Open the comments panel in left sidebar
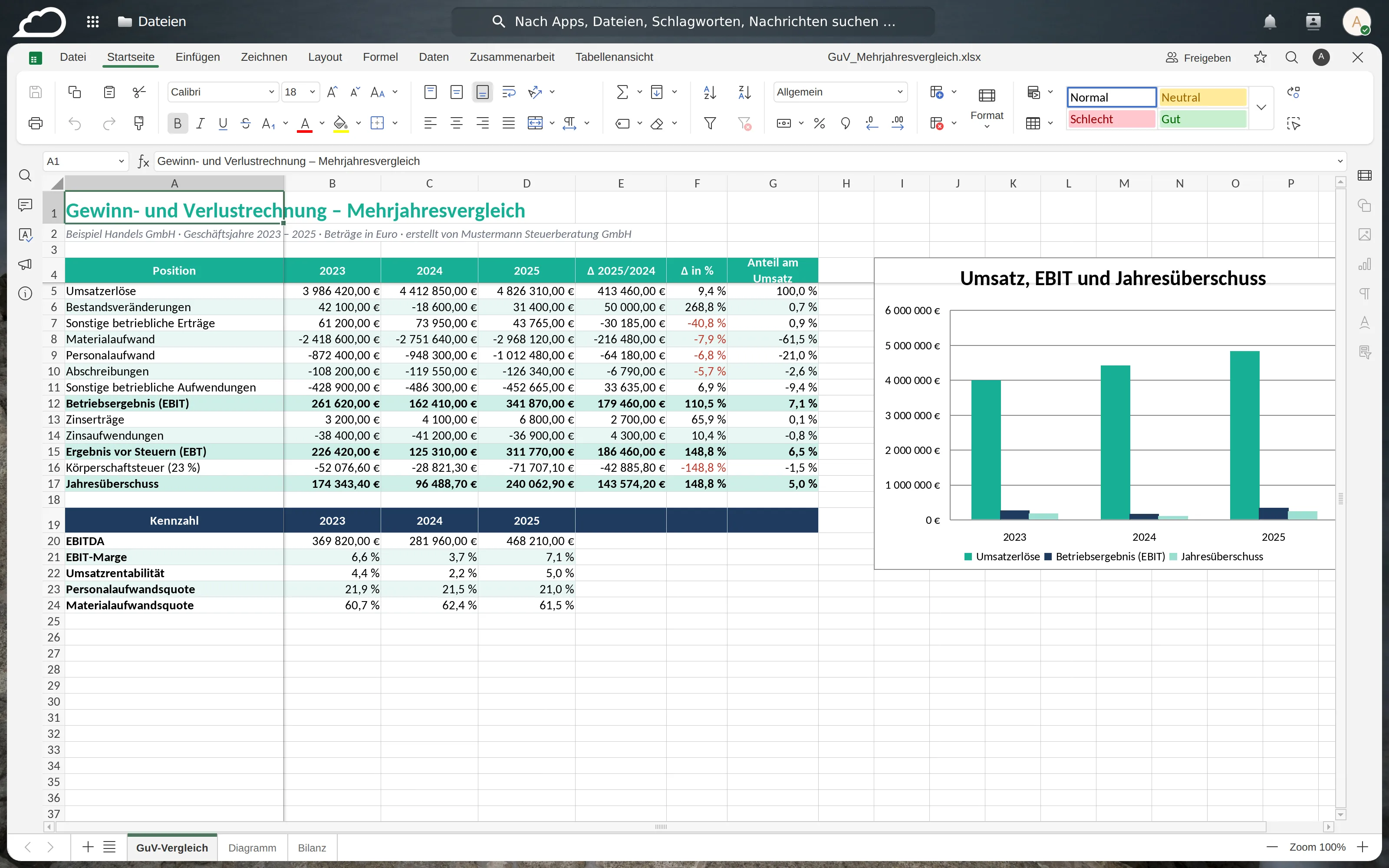Viewport: 1389px width, 868px height. point(25,205)
